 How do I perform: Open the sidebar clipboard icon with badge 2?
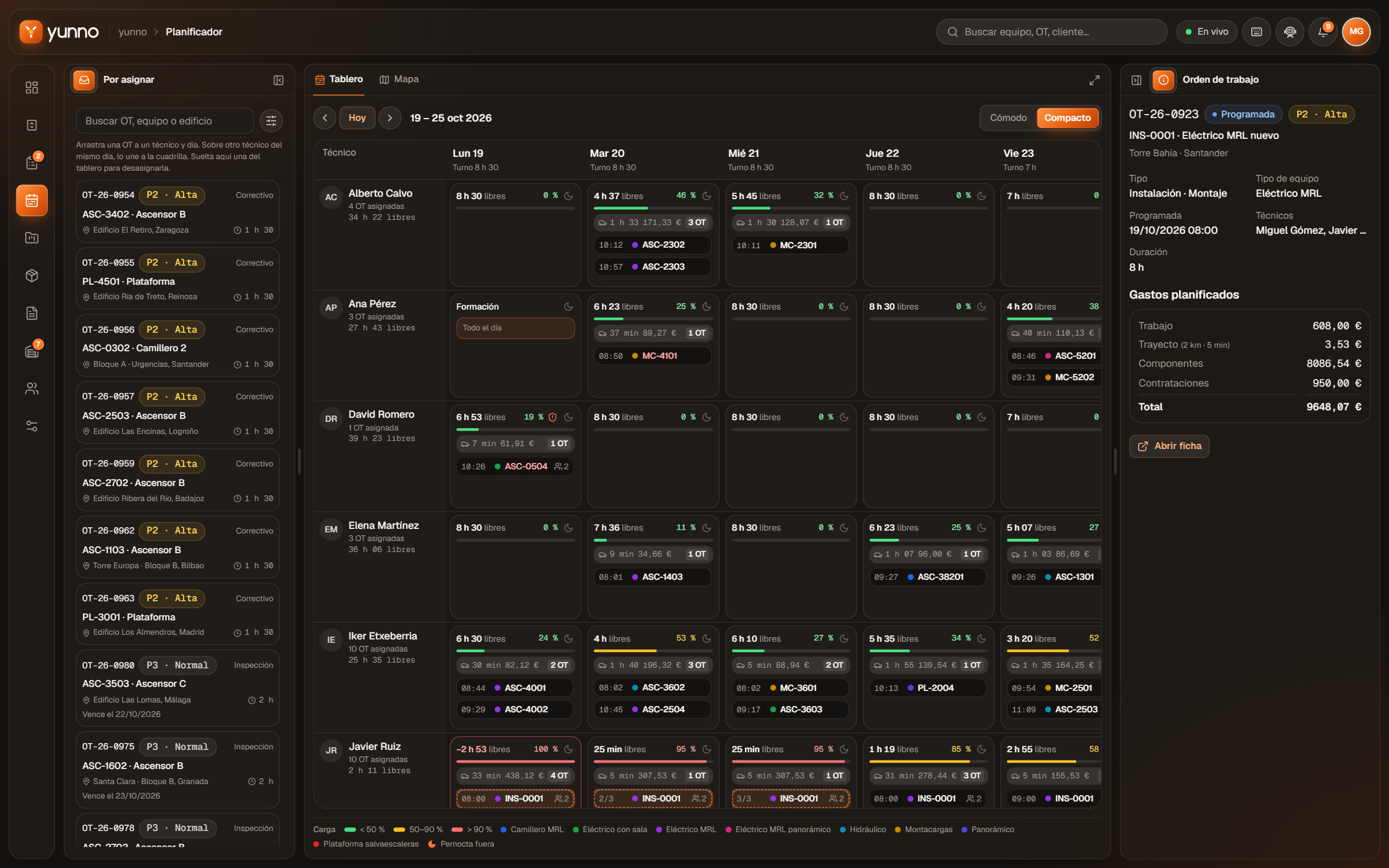coord(32,163)
